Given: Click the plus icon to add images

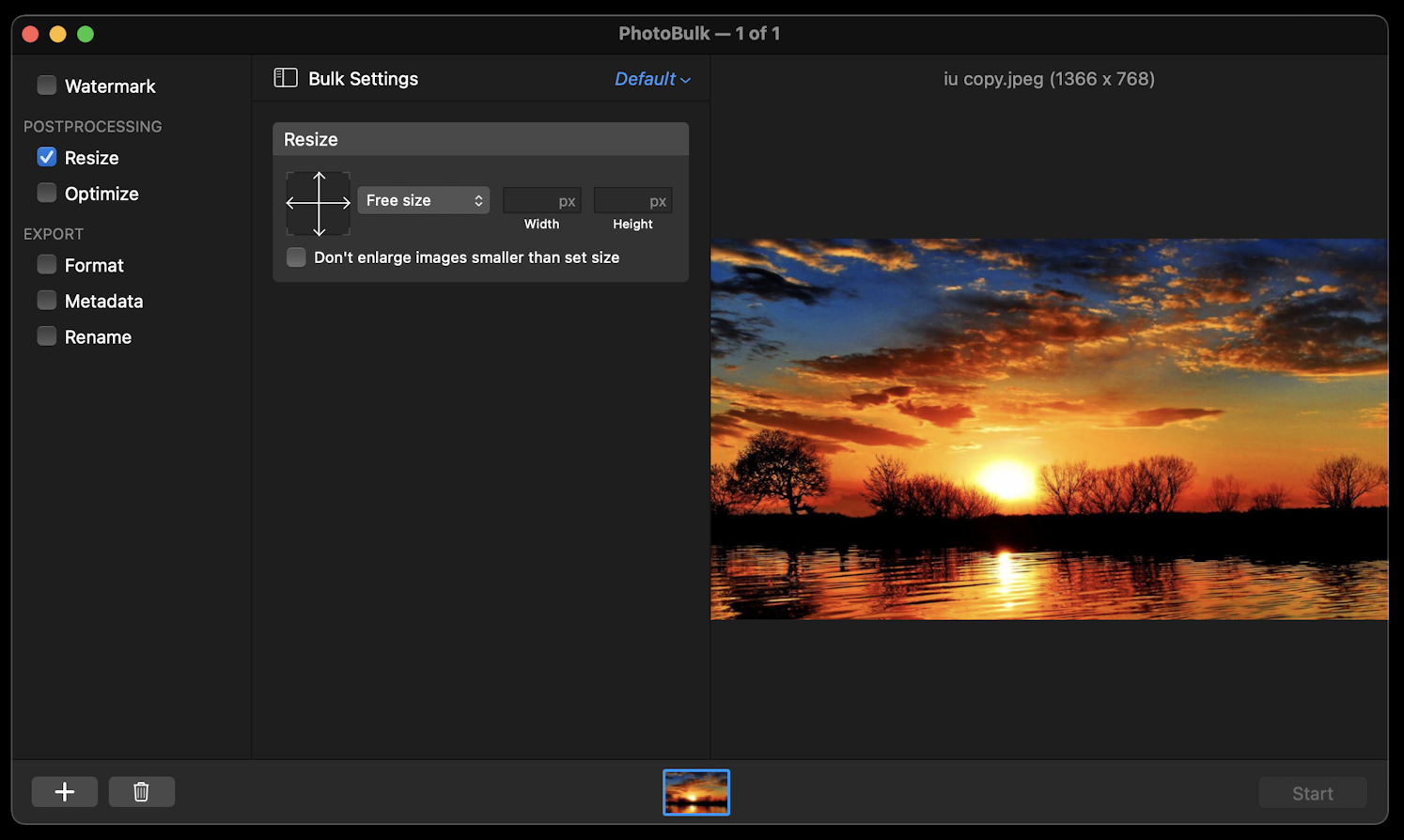Looking at the screenshot, I should click(x=64, y=791).
